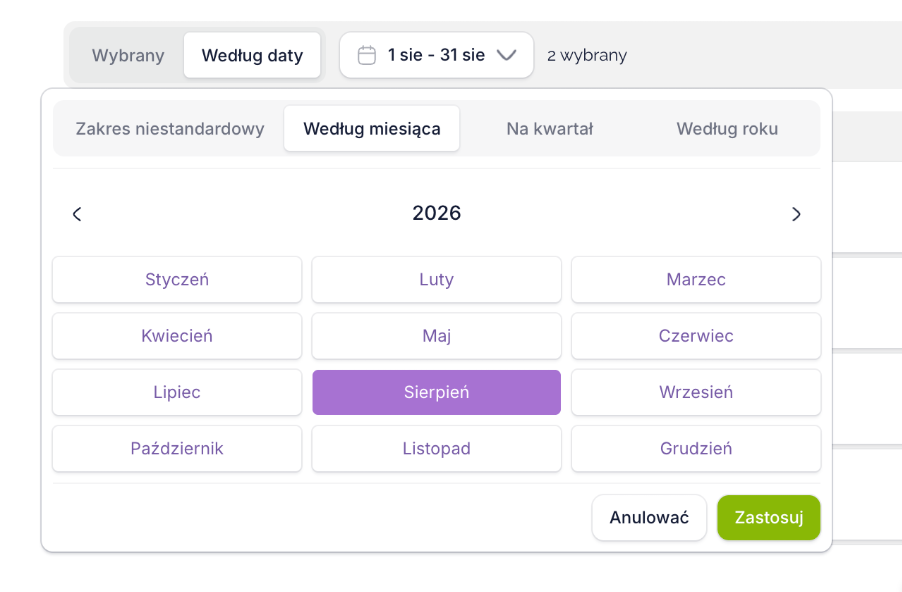Pick Październik from the month grid
Image resolution: width=902 pixels, height=592 pixels.
click(177, 449)
